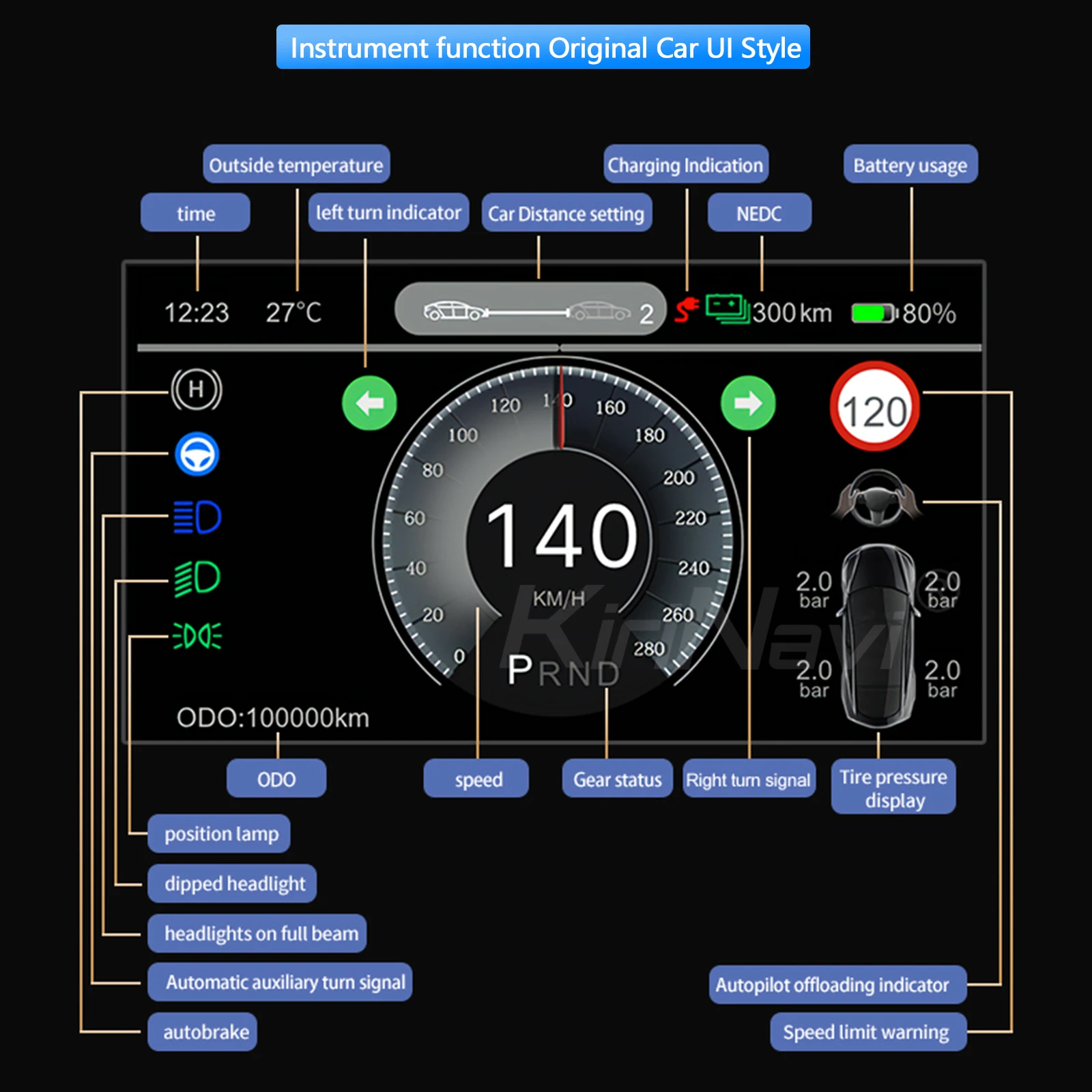Click the 80% battery percentage
Image resolution: width=1092 pixels, height=1092 pixels.
click(929, 313)
